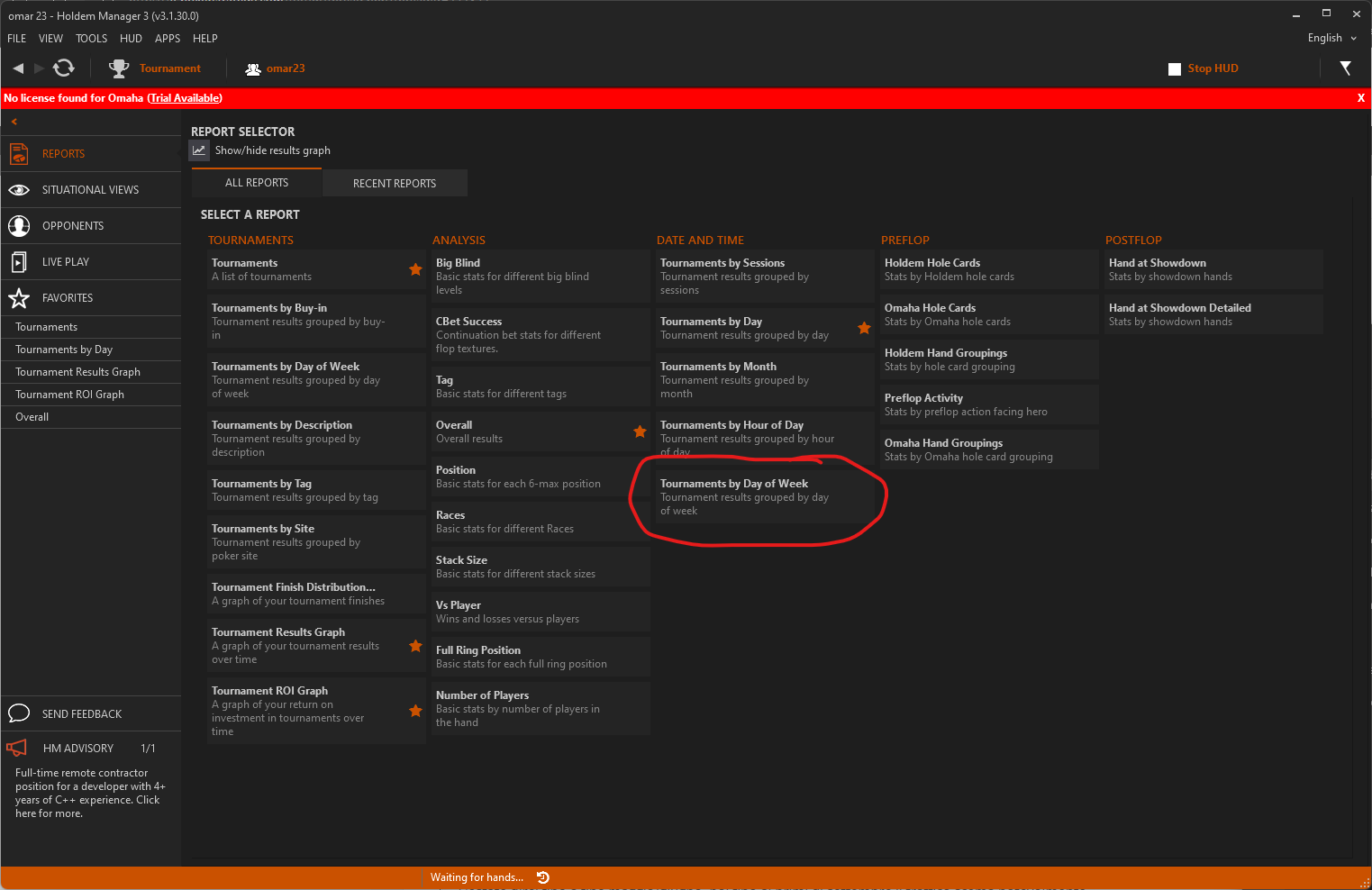Open the Tournaments by Buy-in report
The image size is (1372, 890).
click(x=316, y=322)
